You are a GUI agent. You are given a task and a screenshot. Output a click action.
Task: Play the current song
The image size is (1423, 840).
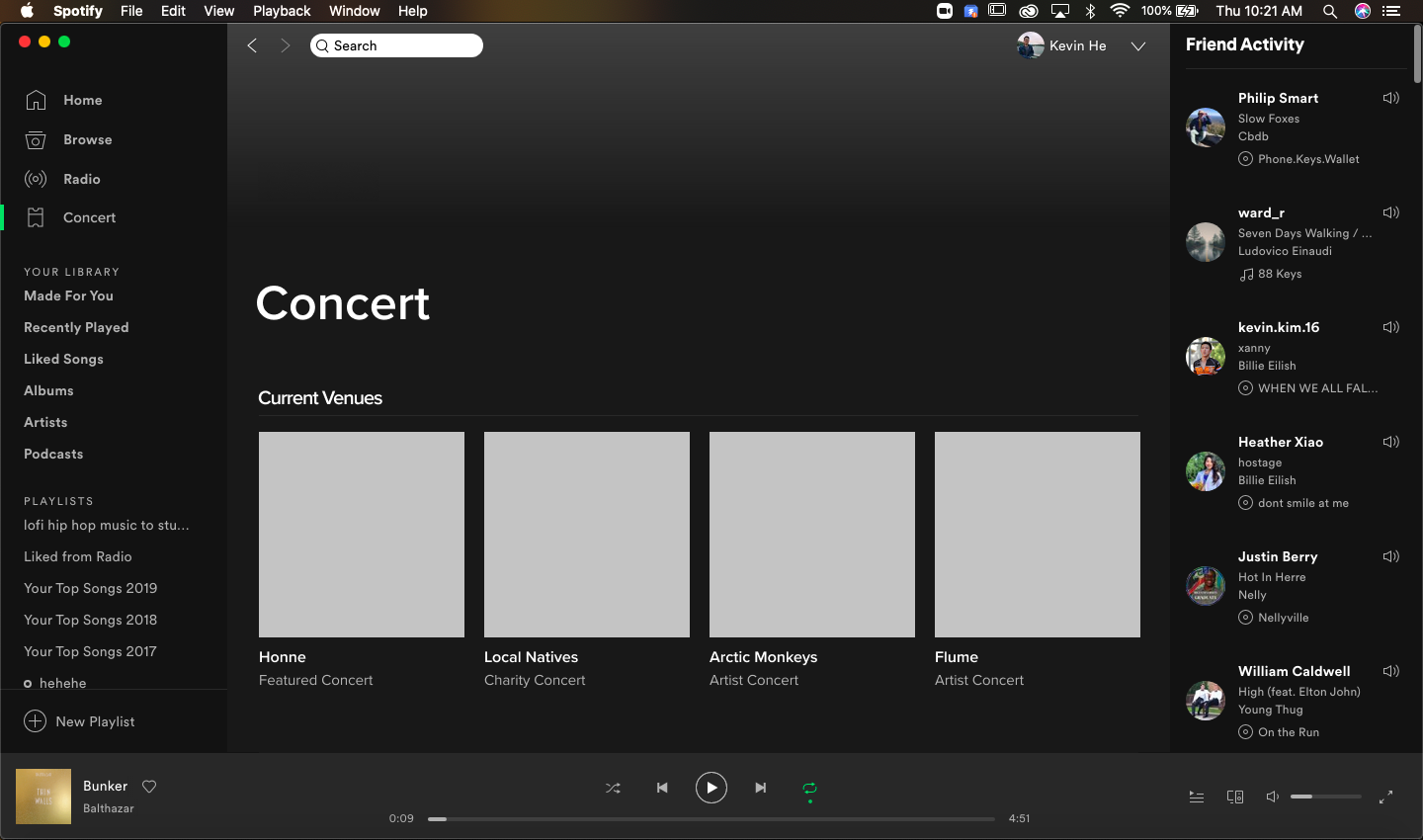[711, 788]
